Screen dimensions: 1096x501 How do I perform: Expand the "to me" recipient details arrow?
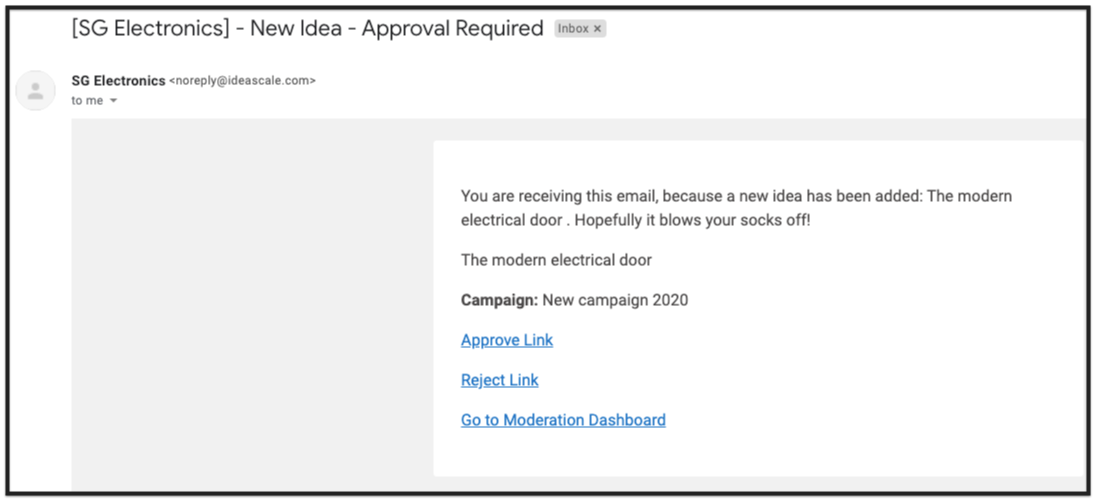coord(114,101)
